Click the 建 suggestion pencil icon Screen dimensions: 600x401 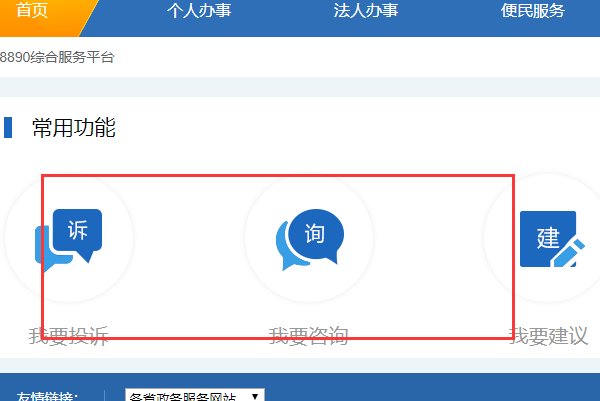pyautogui.click(x=552, y=239)
